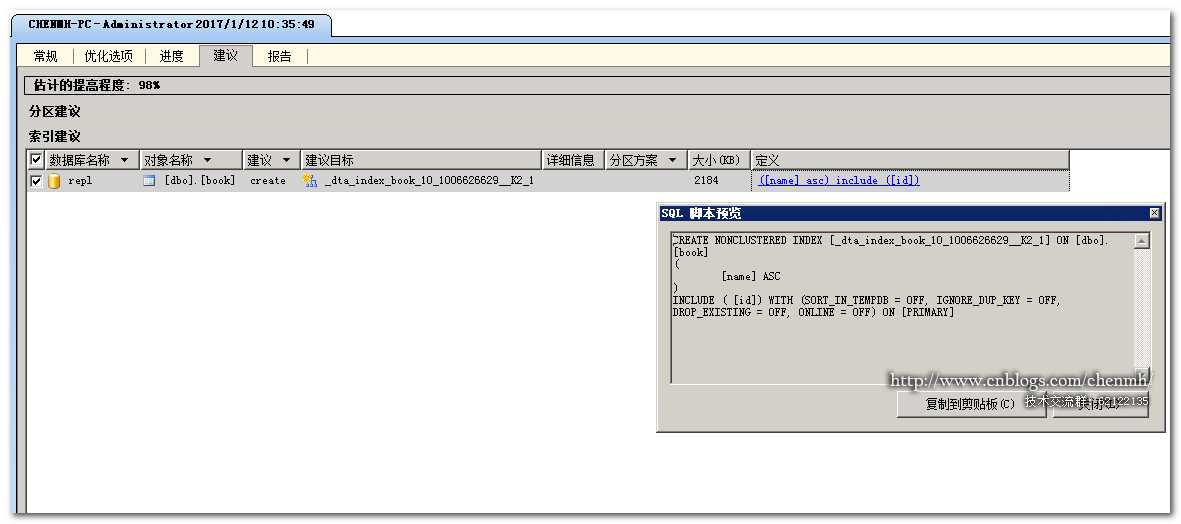Click the 估计的提高程度: 98% bar
Viewport: 1181px width, 524px height.
coord(599,85)
